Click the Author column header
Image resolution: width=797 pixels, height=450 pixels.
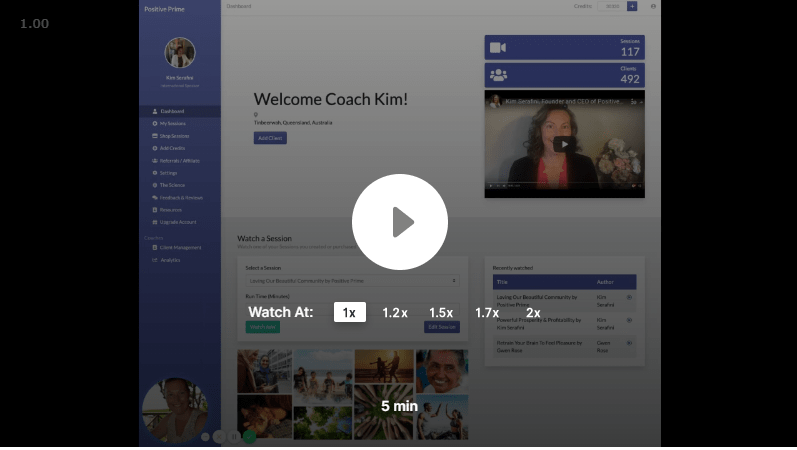pos(605,282)
